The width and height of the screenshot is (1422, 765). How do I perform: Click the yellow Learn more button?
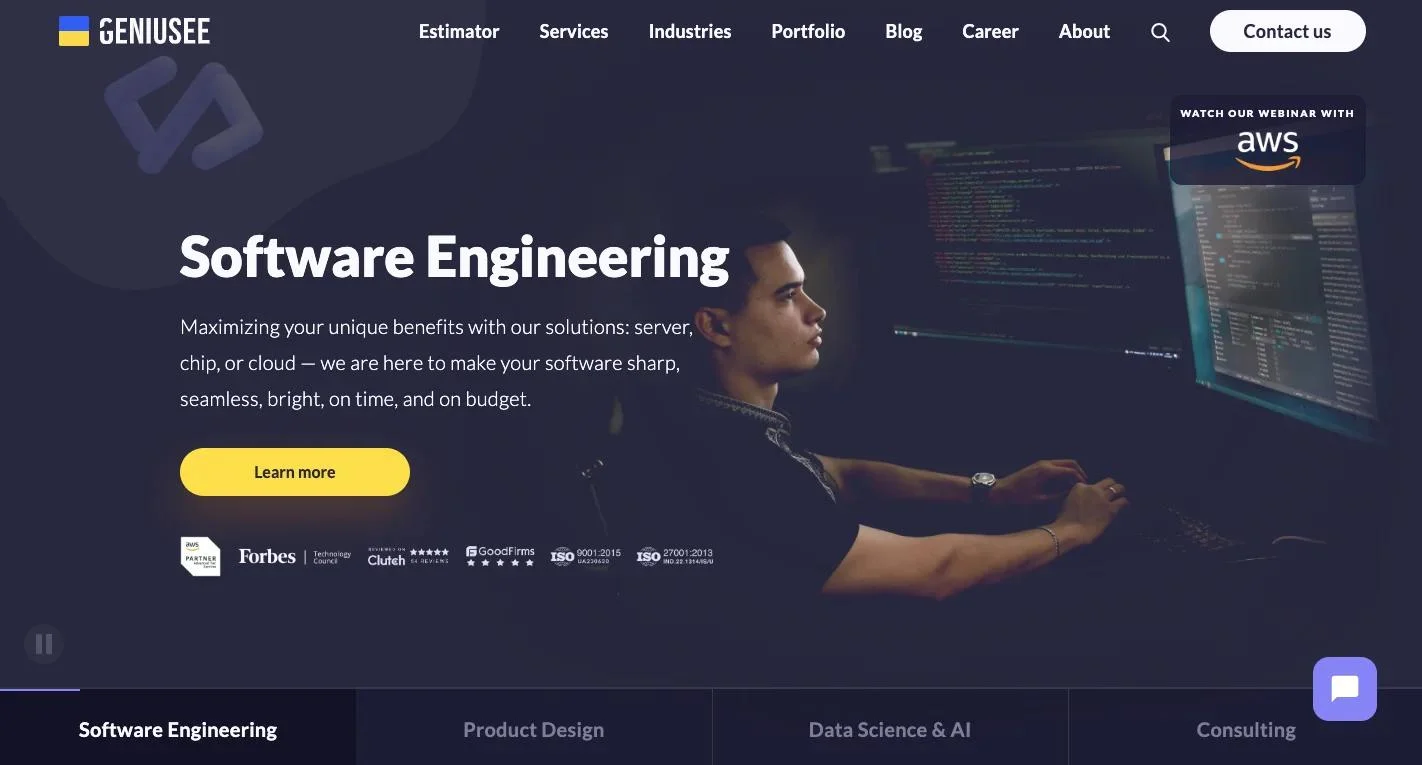[x=295, y=472]
